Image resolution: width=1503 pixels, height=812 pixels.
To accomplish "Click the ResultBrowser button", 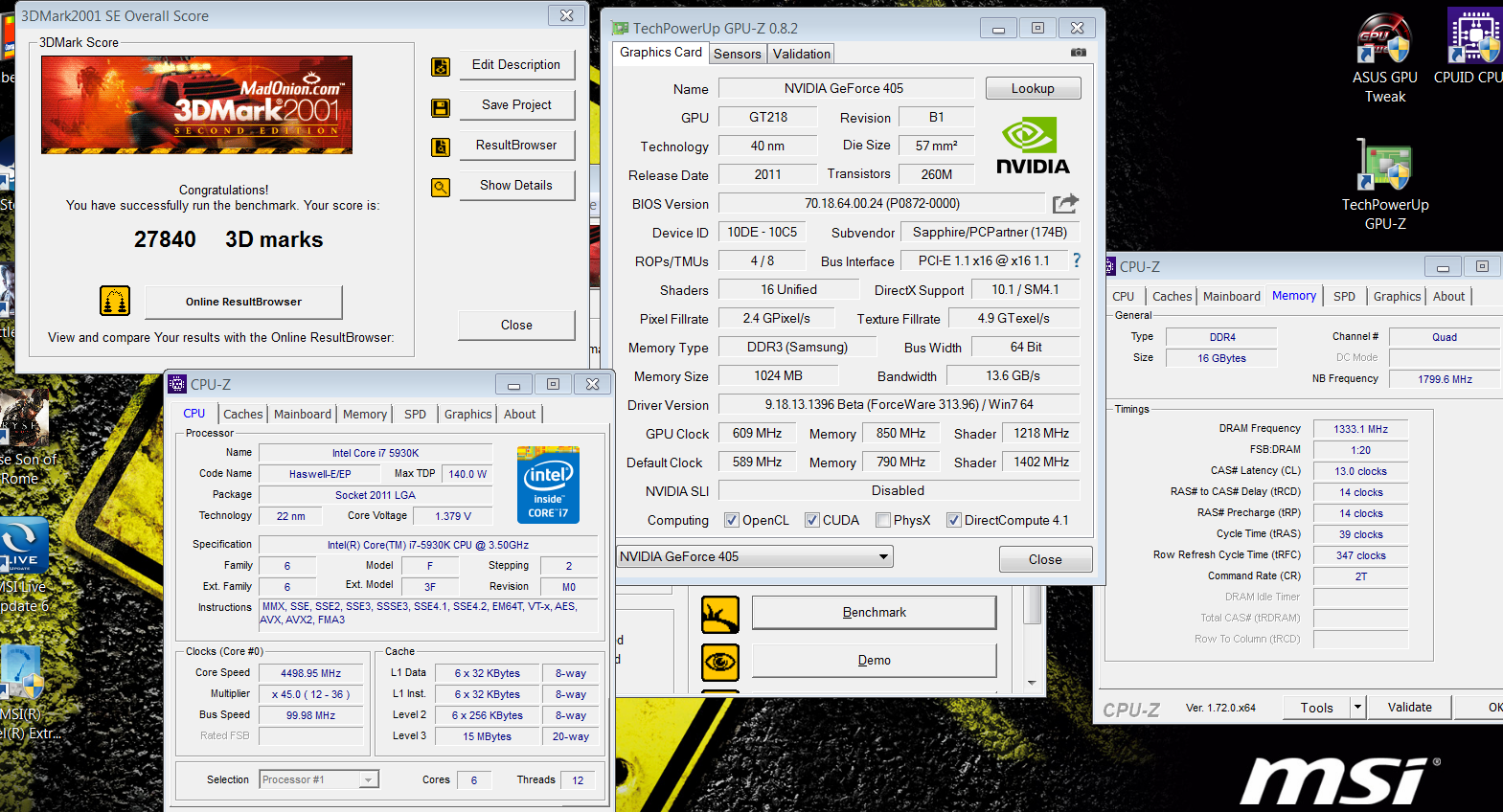I will click(x=516, y=146).
